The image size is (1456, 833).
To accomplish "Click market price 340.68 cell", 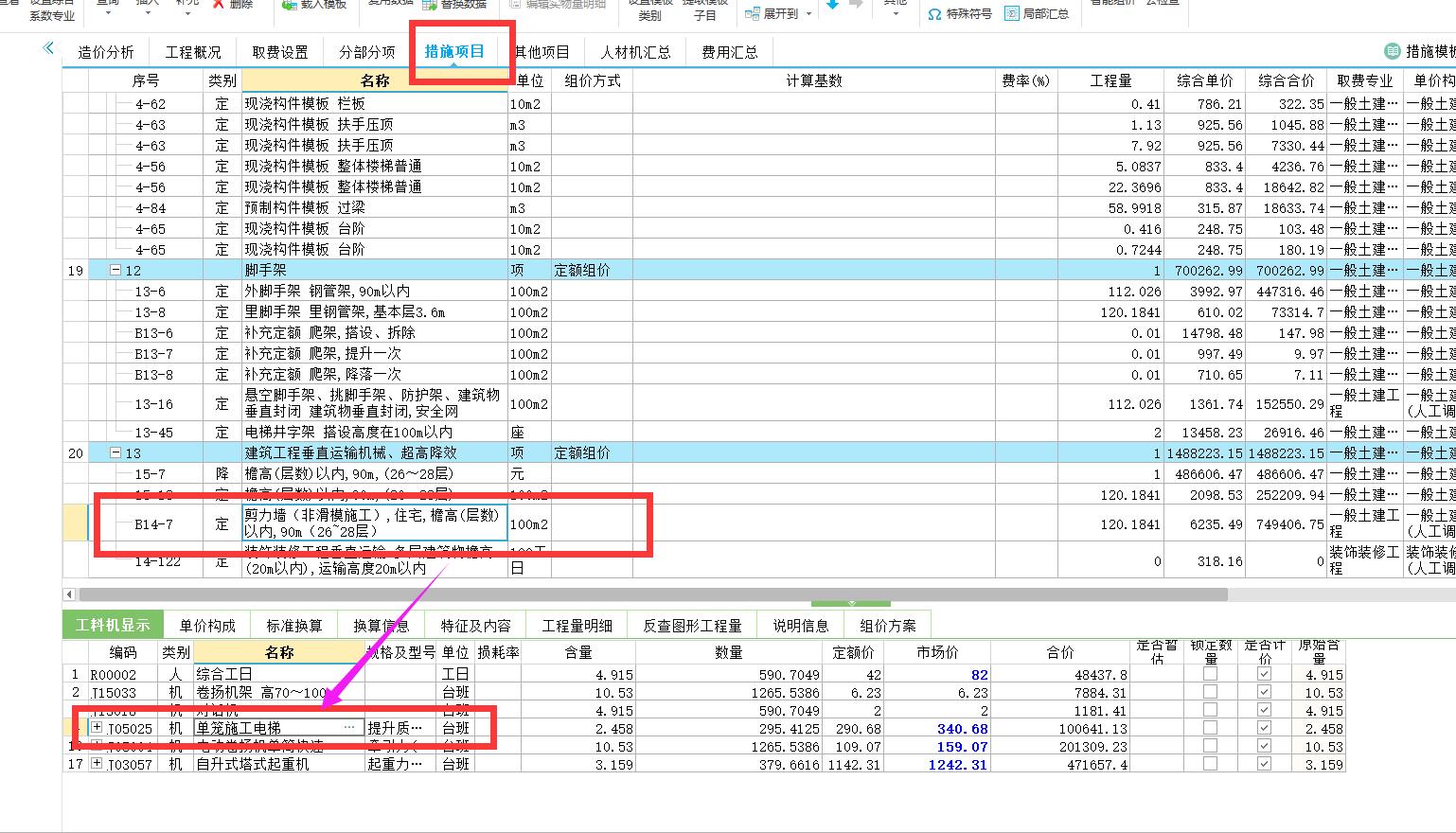I will pyautogui.click(x=936, y=729).
